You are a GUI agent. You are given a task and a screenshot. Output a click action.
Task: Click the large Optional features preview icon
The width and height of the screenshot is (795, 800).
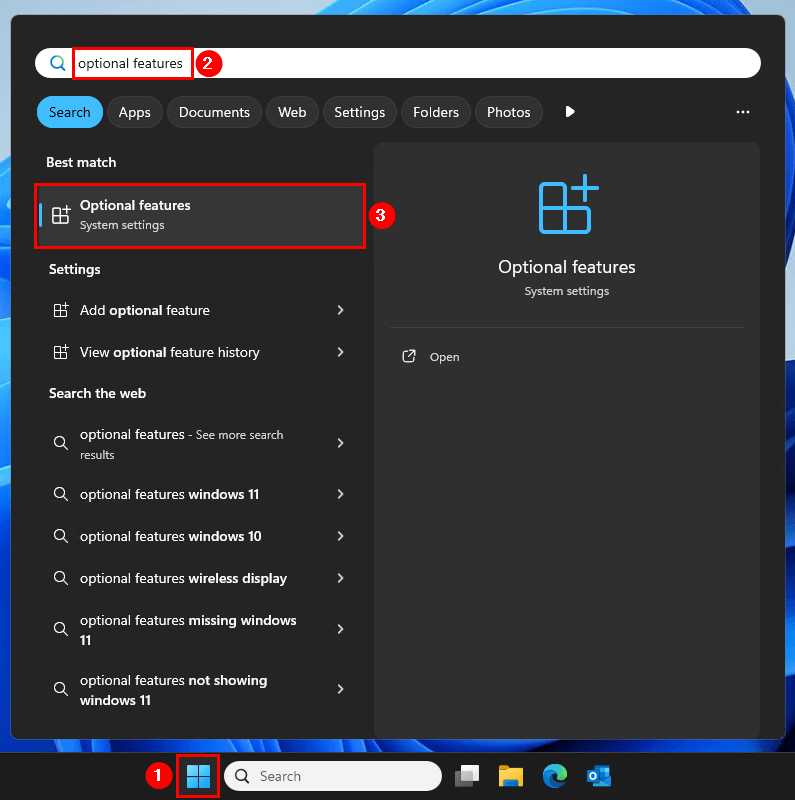tap(567, 207)
